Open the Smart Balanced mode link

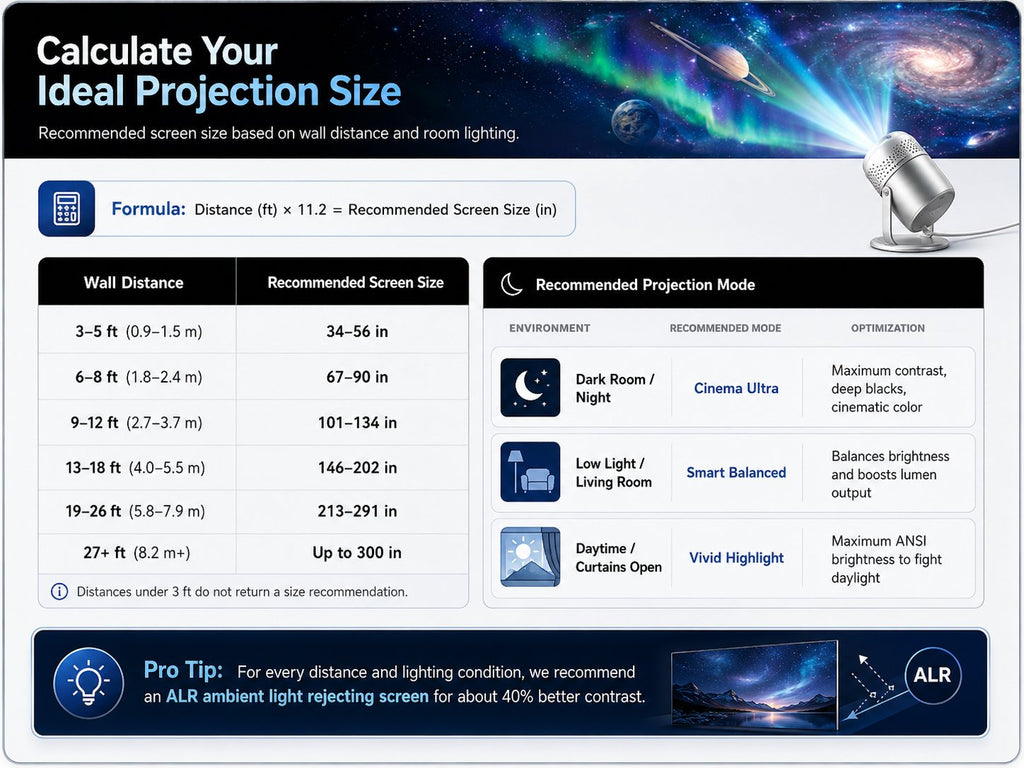click(736, 472)
